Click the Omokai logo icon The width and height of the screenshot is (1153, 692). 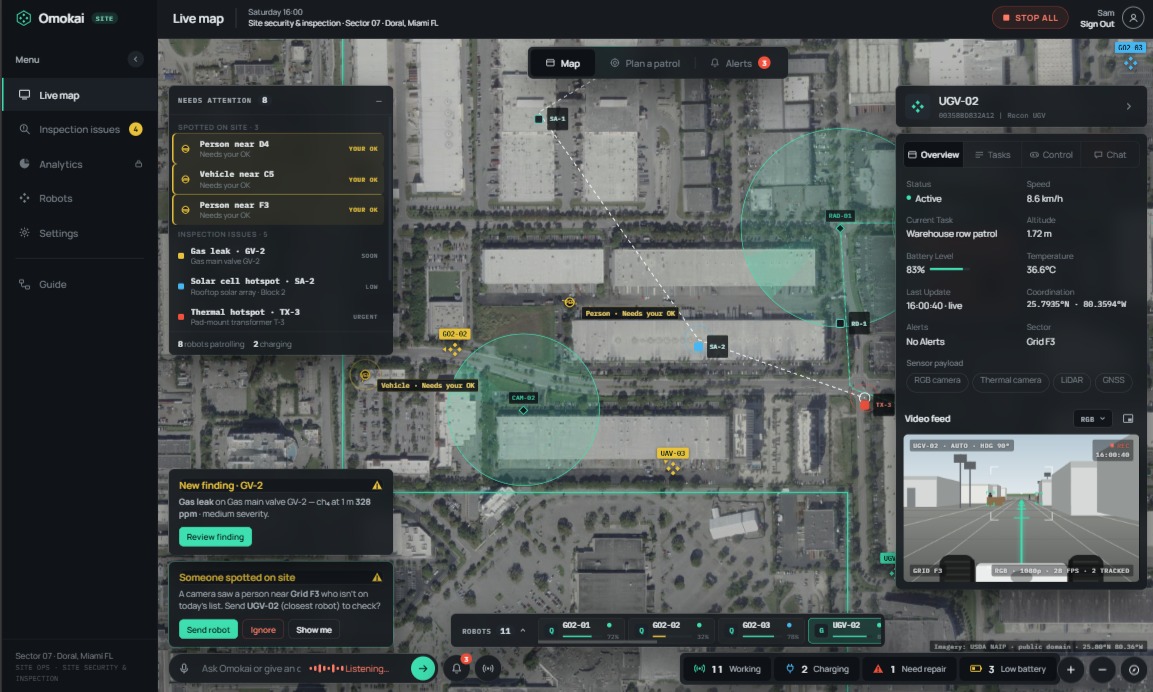[x=24, y=18]
